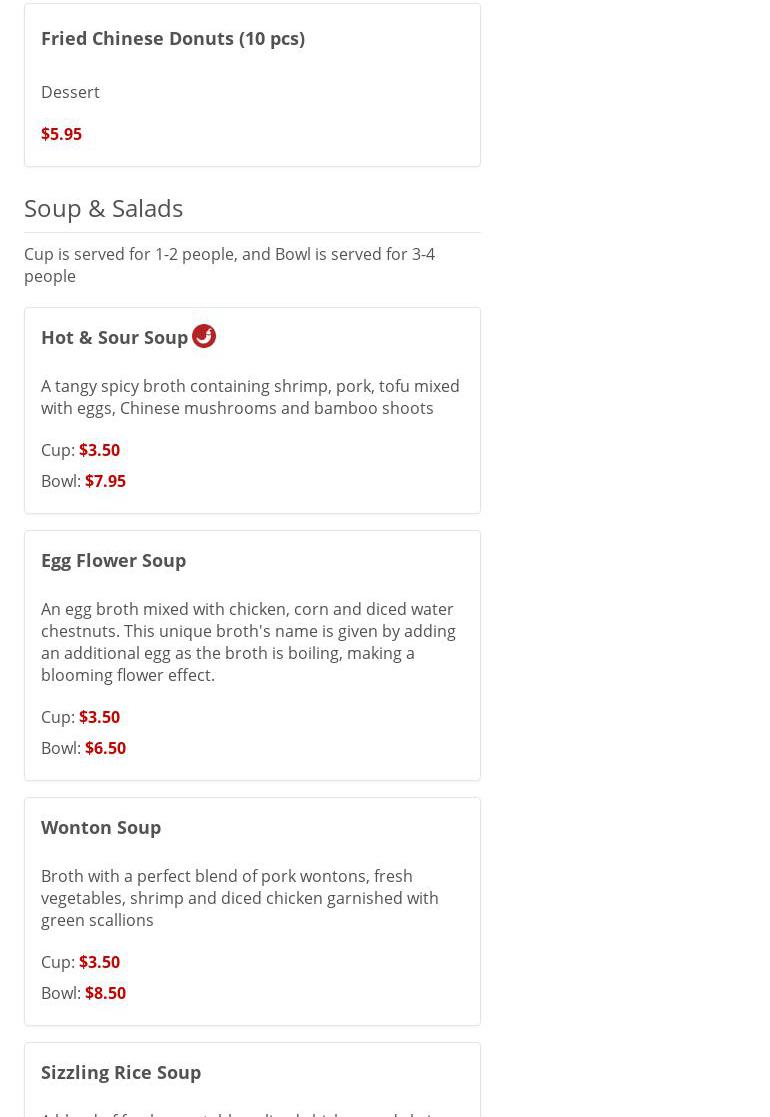Image resolution: width=770 pixels, height=1117 pixels.
Task: Click the spicy chili pepper icon
Action: (x=204, y=336)
